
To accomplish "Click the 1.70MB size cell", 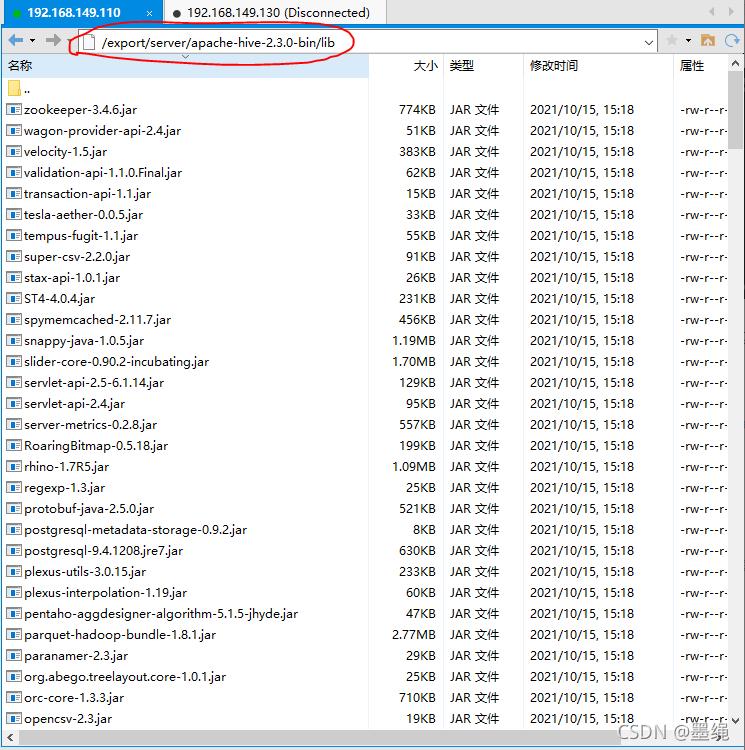I will (x=414, y=362).
